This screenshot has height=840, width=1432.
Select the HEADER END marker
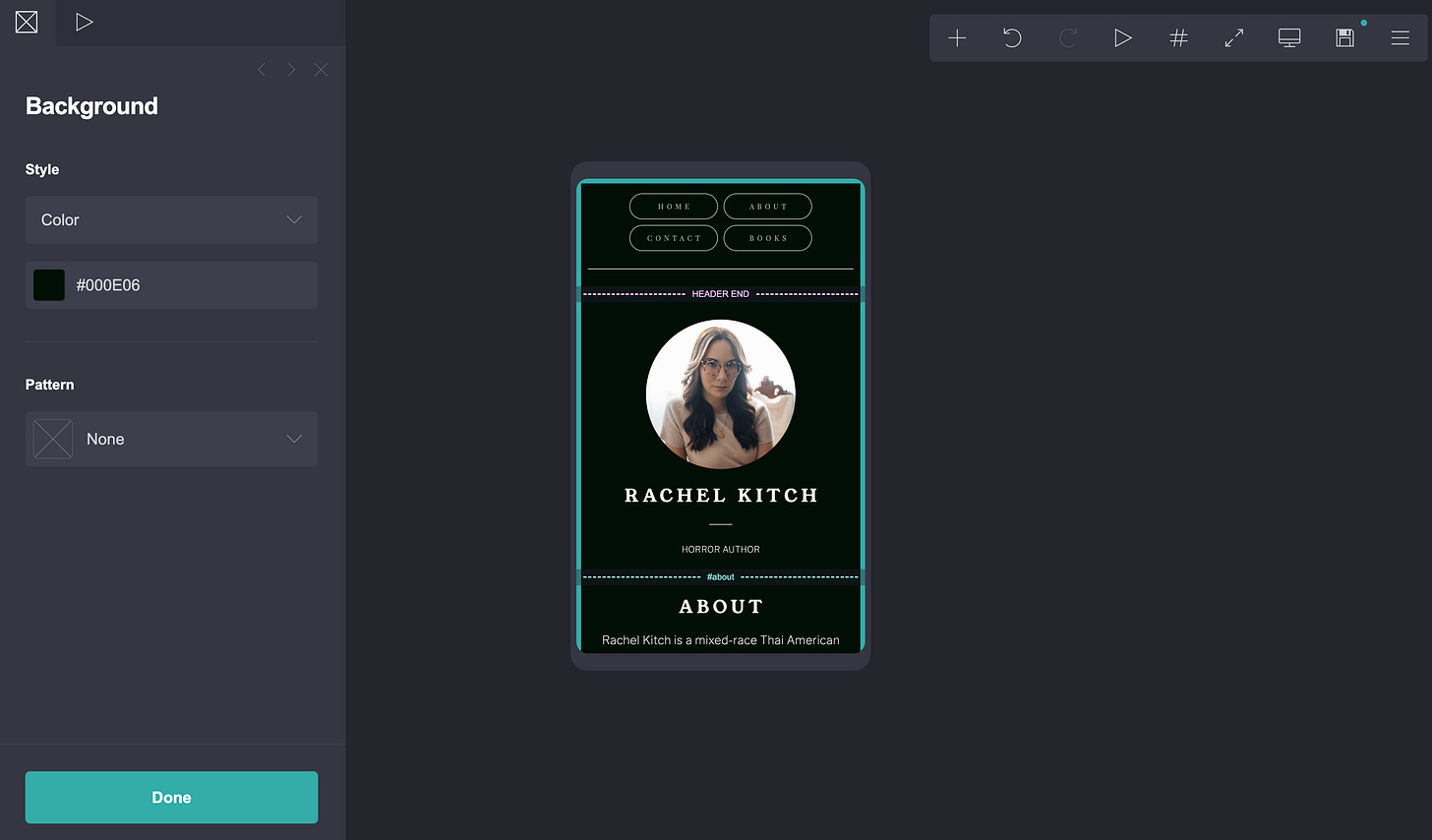pos(721,294)
